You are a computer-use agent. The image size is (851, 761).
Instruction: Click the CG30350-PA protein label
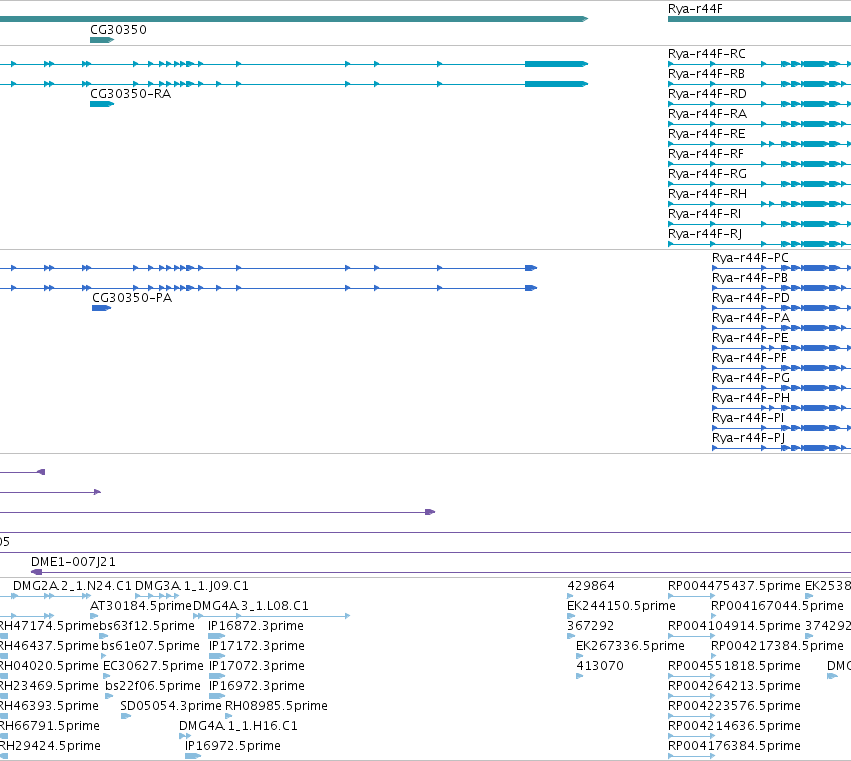click(x=132, y=298)
